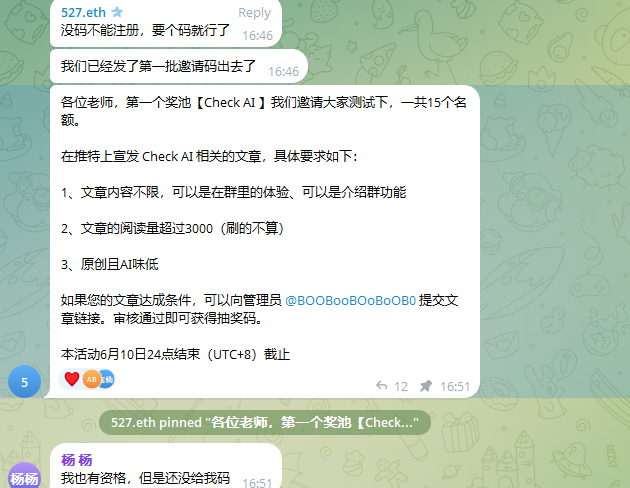Click the star badge next to 527.eth
This screenshot has width=630, height=488.
tap(117, 12)
